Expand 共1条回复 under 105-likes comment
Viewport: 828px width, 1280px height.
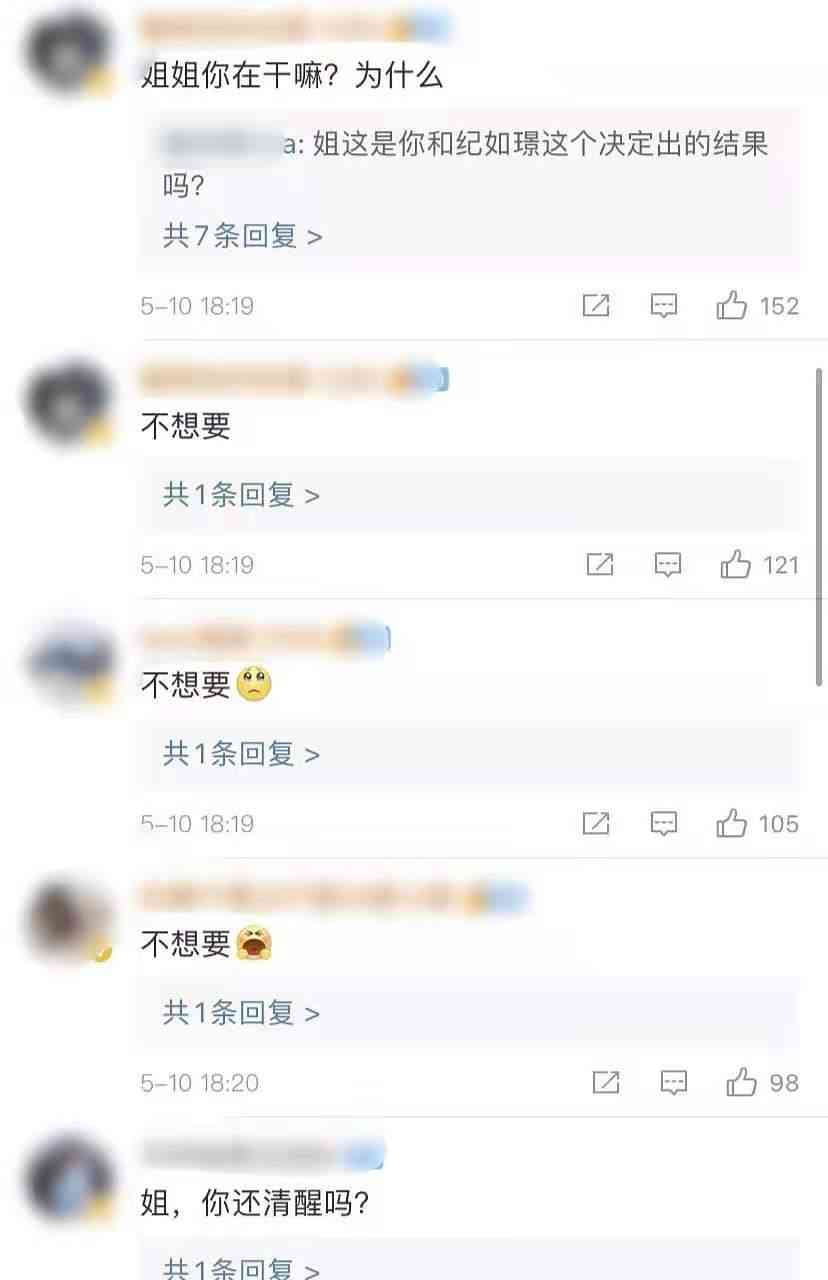click(242, 754)
